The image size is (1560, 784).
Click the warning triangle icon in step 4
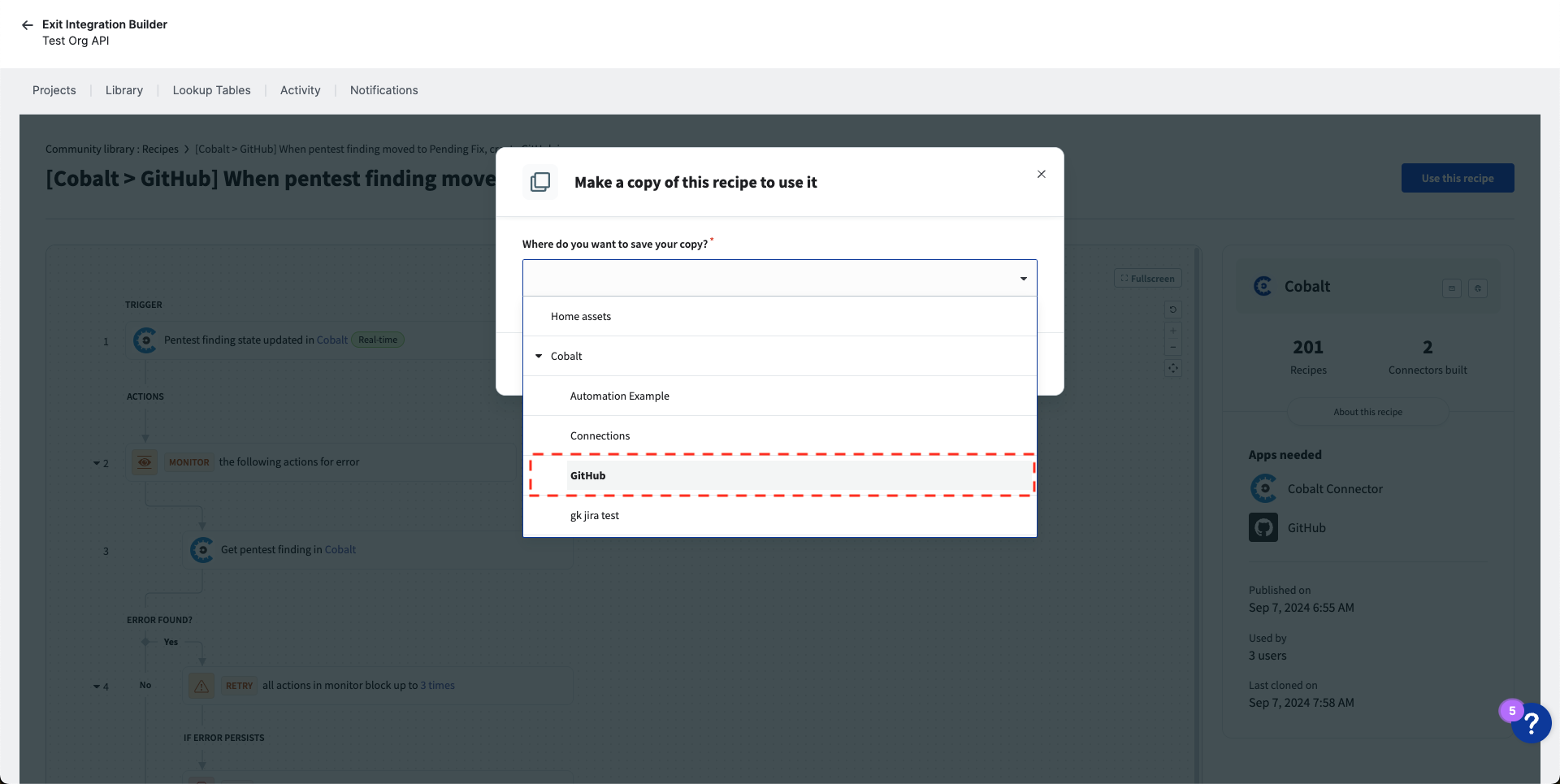coord(201,685)
